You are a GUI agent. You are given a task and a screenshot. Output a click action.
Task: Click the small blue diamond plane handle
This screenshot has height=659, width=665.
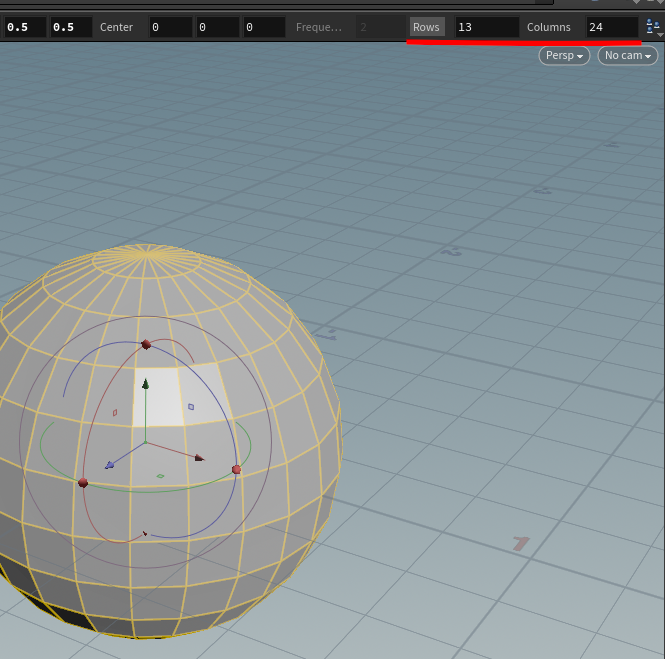[191, 407]
